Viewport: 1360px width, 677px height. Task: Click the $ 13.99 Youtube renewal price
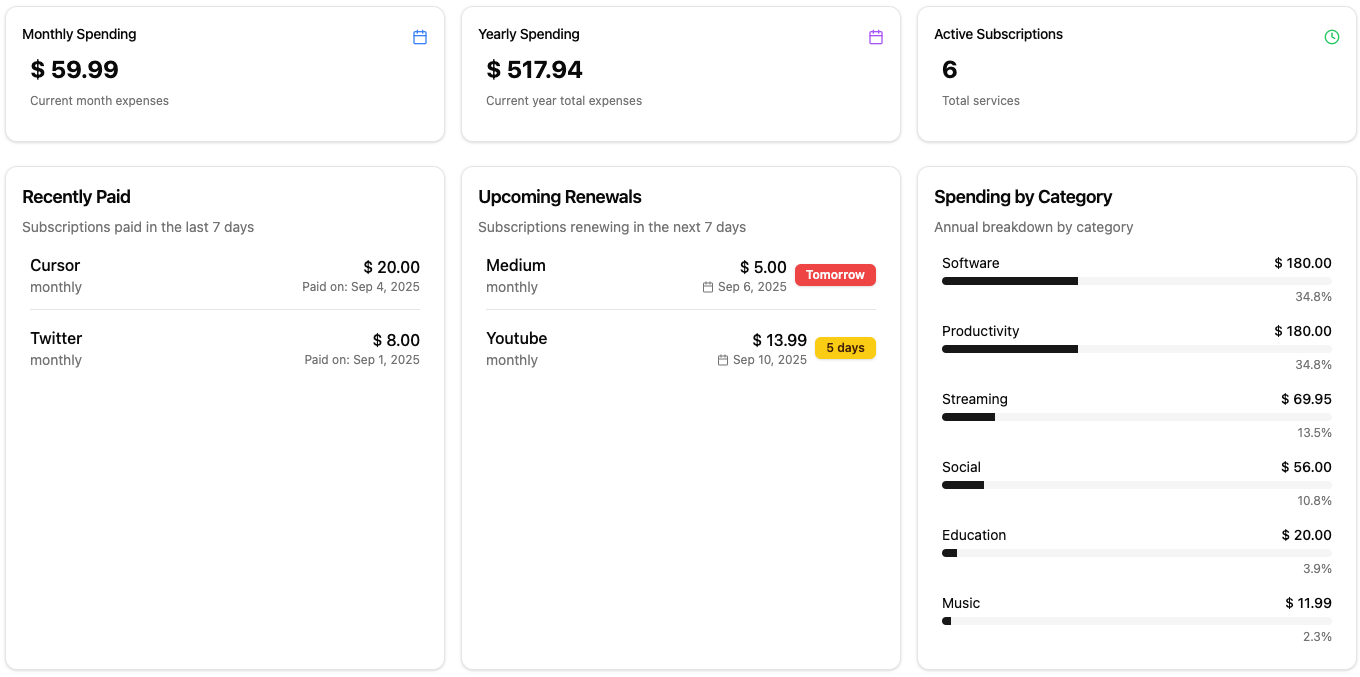[x=779, y=340]
